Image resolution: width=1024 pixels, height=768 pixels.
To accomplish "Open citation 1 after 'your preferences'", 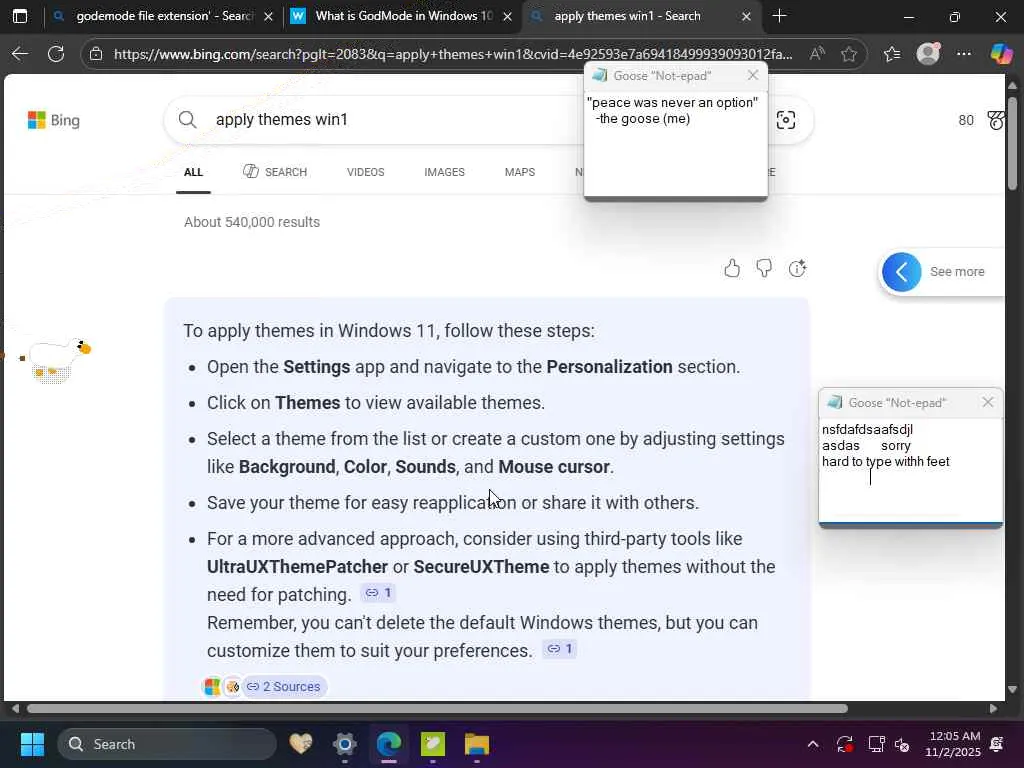I will click(x=560, y=648).
